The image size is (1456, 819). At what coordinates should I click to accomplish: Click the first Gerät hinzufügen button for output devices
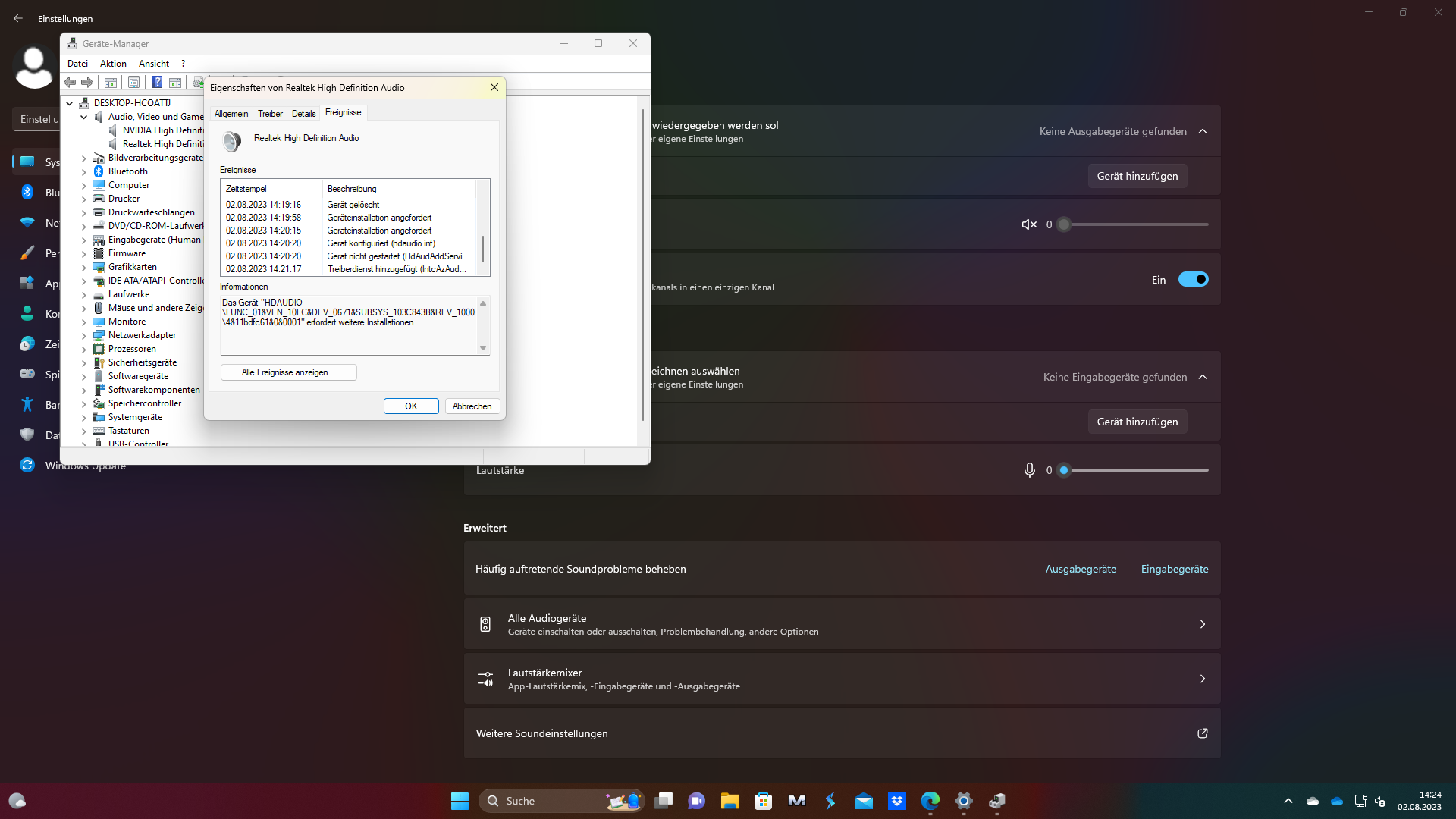[1137, 176]
